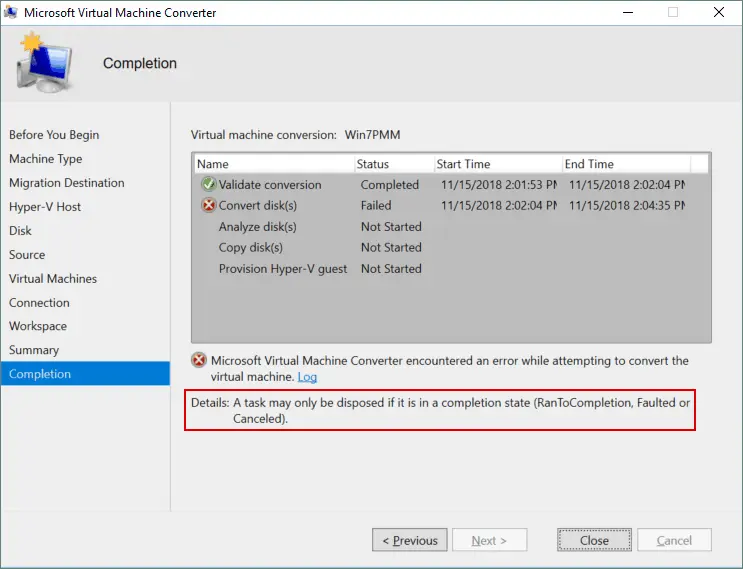Select the Provision Hyper-V guest row
743x569 pixels.
[x=451, y=269]
